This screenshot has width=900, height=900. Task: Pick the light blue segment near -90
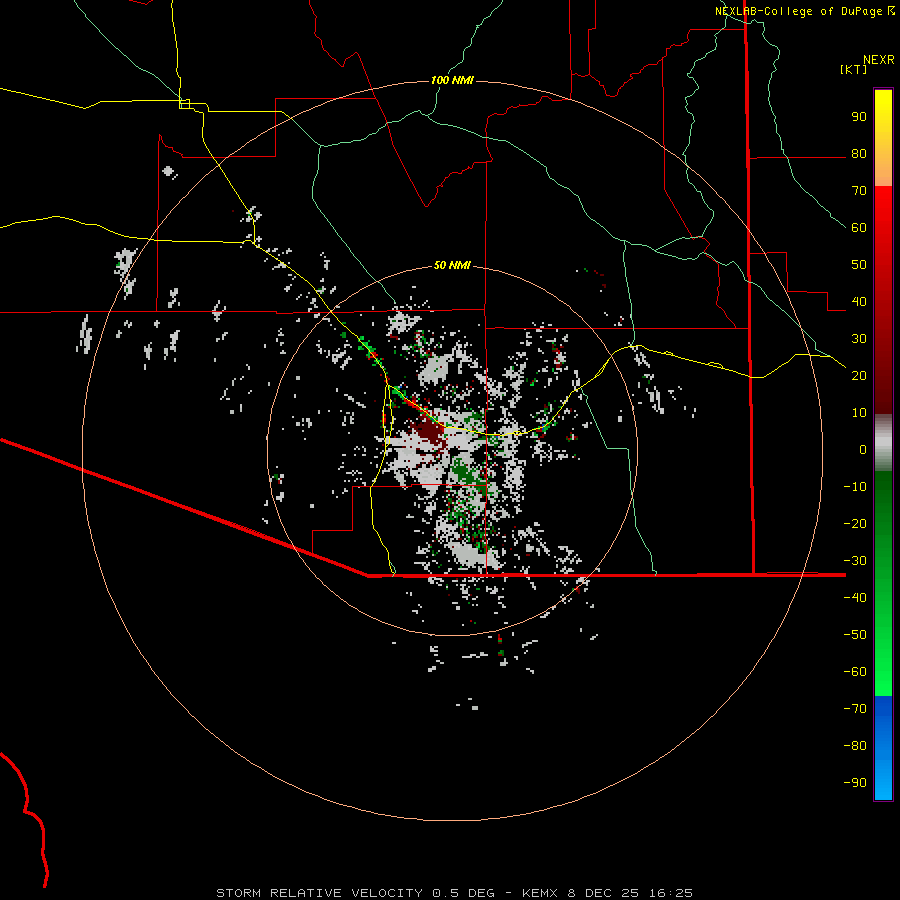click(x=883, y=781)
